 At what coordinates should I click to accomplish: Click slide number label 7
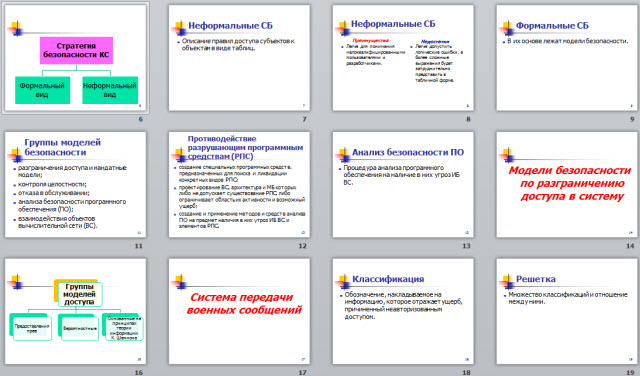click(304, 119)
